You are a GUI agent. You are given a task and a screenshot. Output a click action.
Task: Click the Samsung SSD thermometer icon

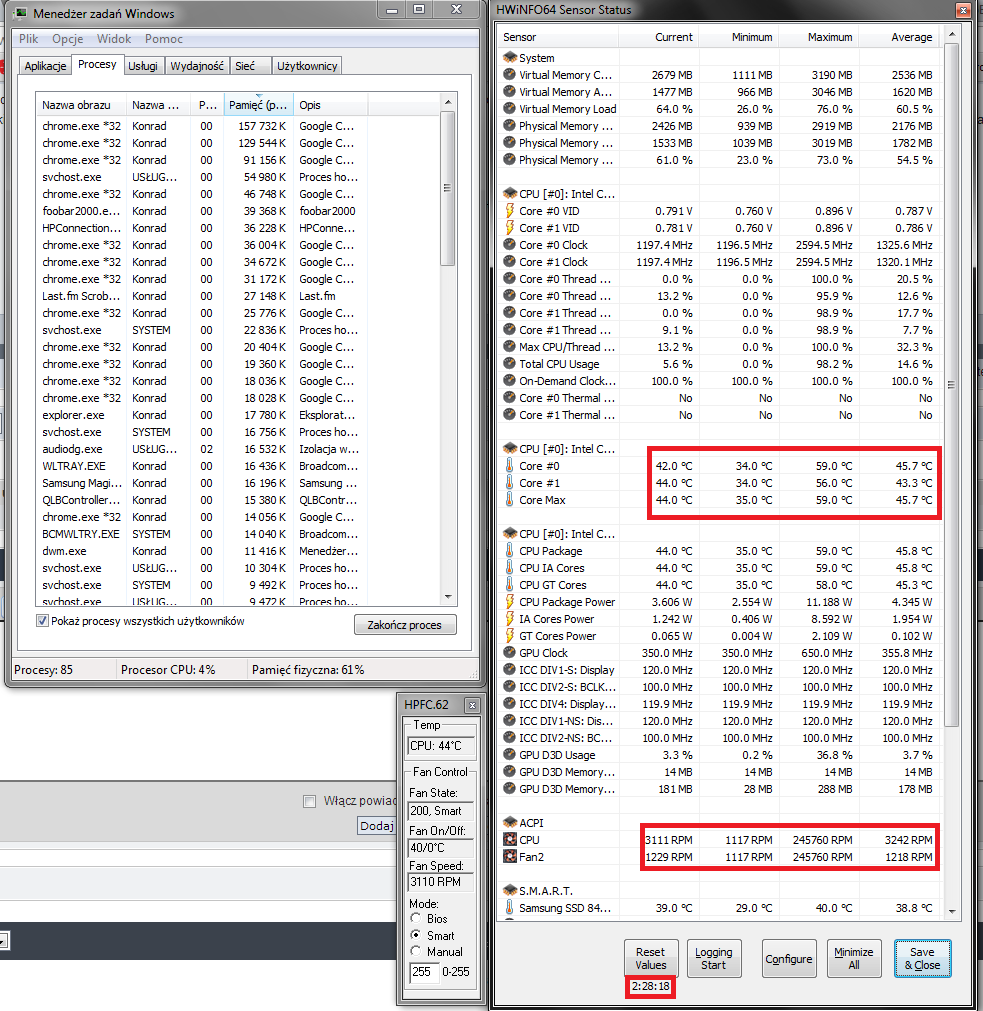(x=510, y=908)
